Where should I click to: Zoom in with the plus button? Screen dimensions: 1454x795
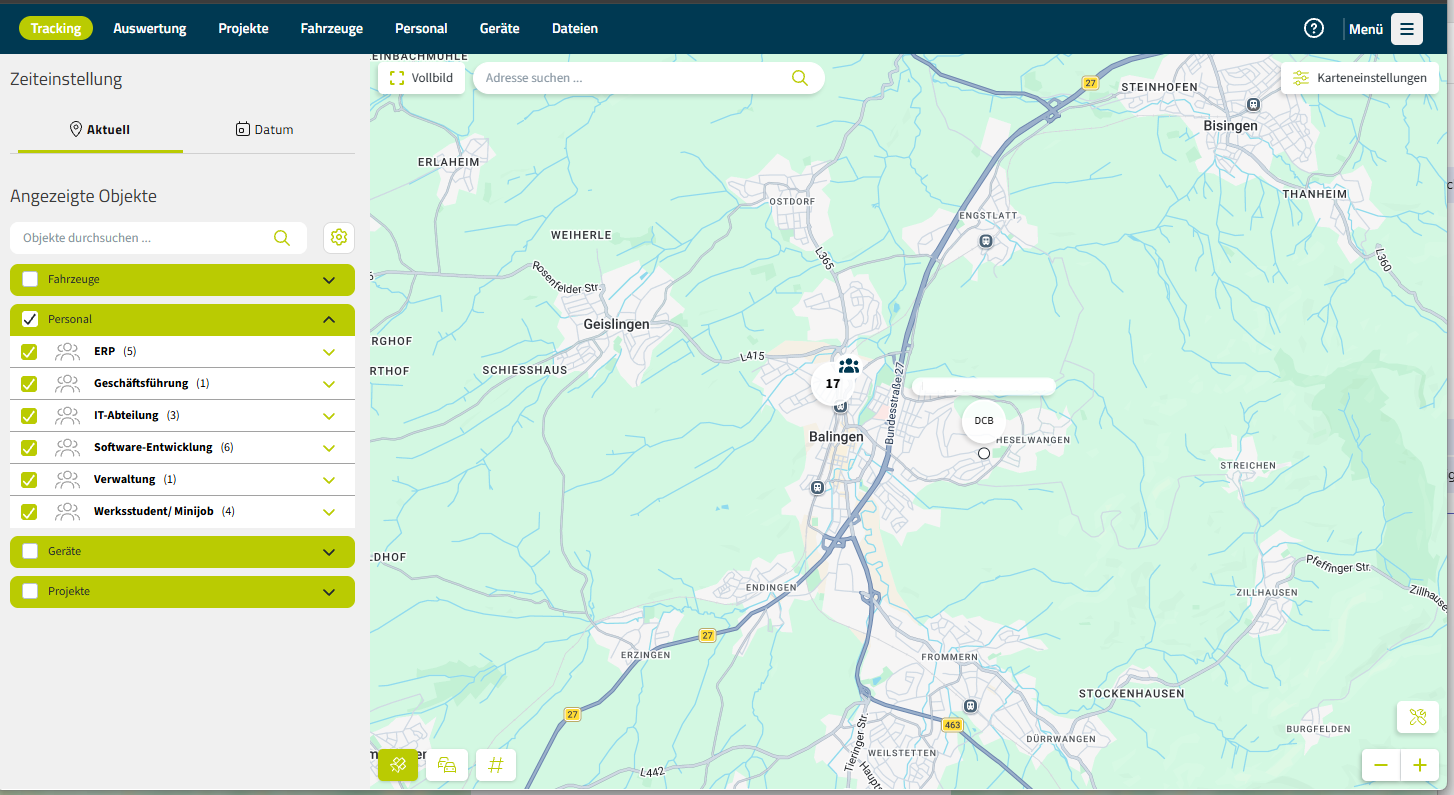pos(1419,765)
